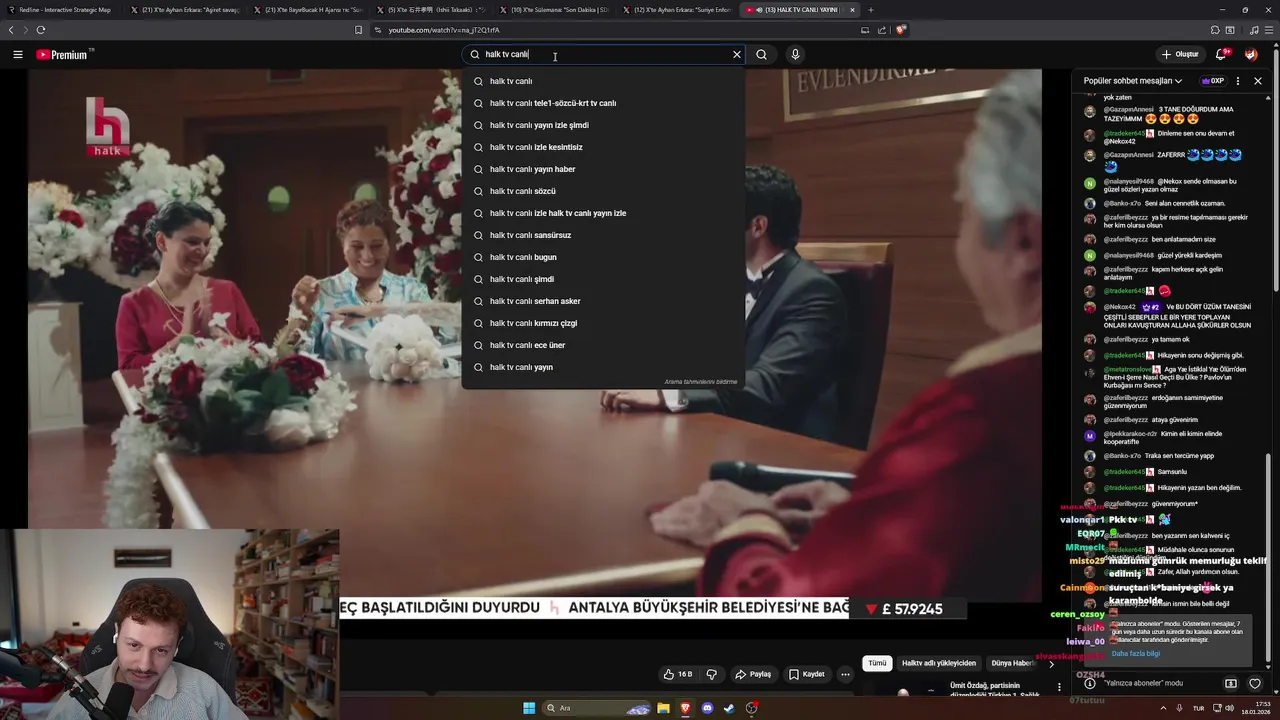Open the account avatar menu
Image resolution: width=1280 pixels, height=720 pixels.
point(1251,54)
